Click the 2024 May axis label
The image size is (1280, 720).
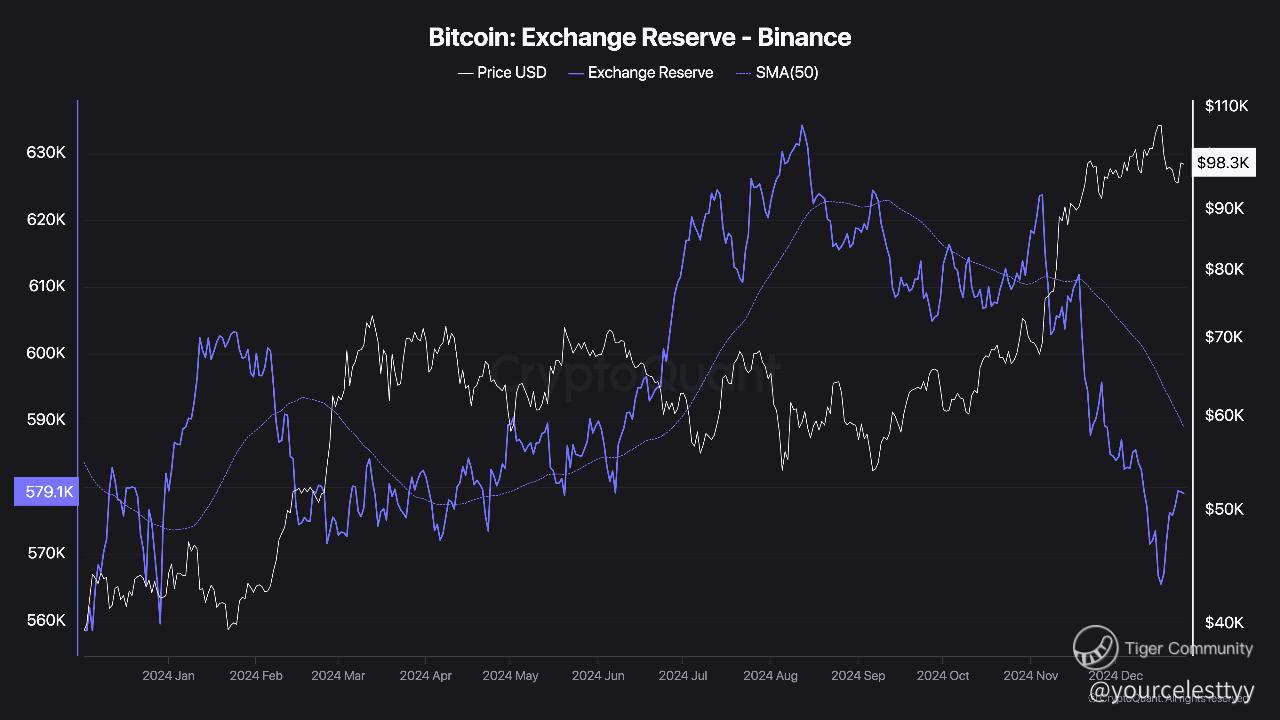(510, 676)
